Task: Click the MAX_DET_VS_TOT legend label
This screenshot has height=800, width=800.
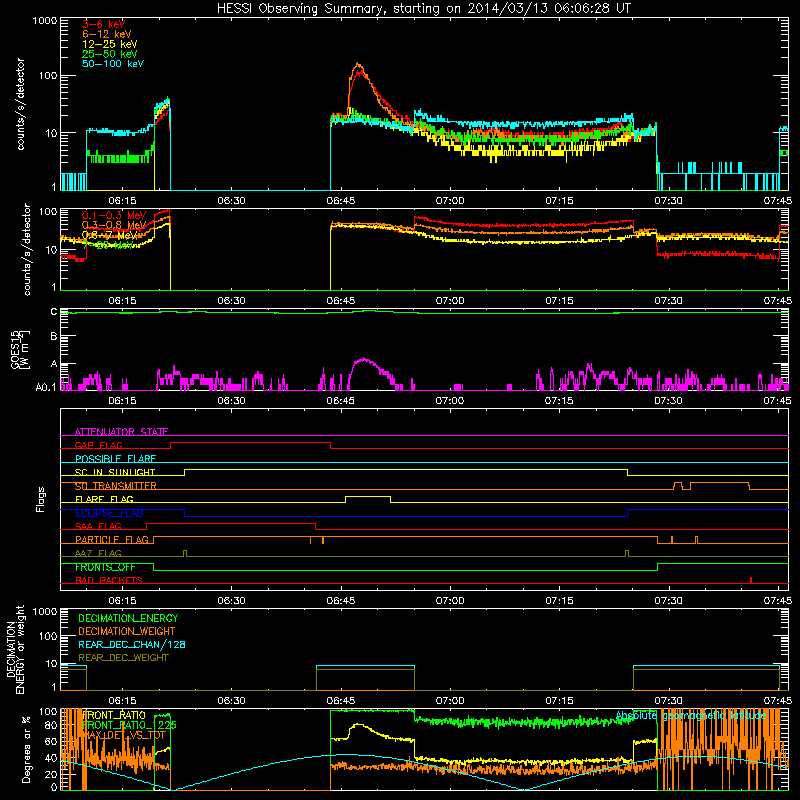Action: point(124,735)
